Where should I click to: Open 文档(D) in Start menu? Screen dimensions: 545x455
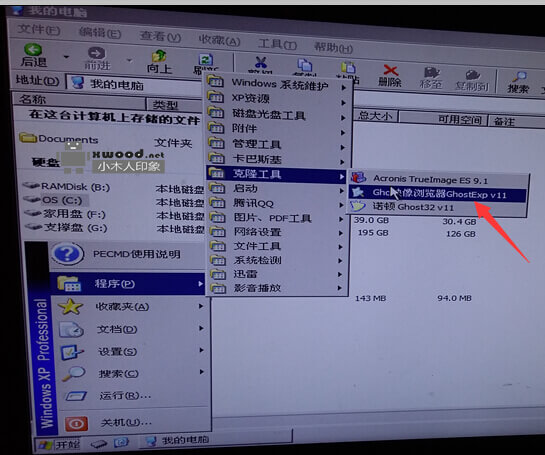130,329
